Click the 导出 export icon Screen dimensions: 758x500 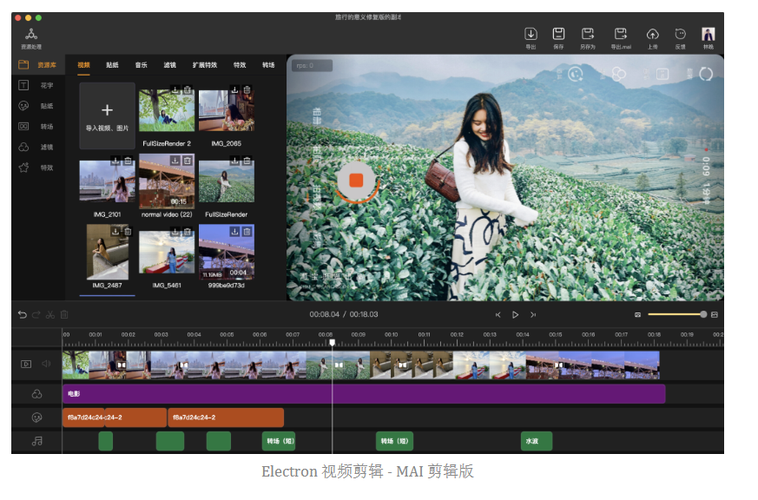coord(530,34)
